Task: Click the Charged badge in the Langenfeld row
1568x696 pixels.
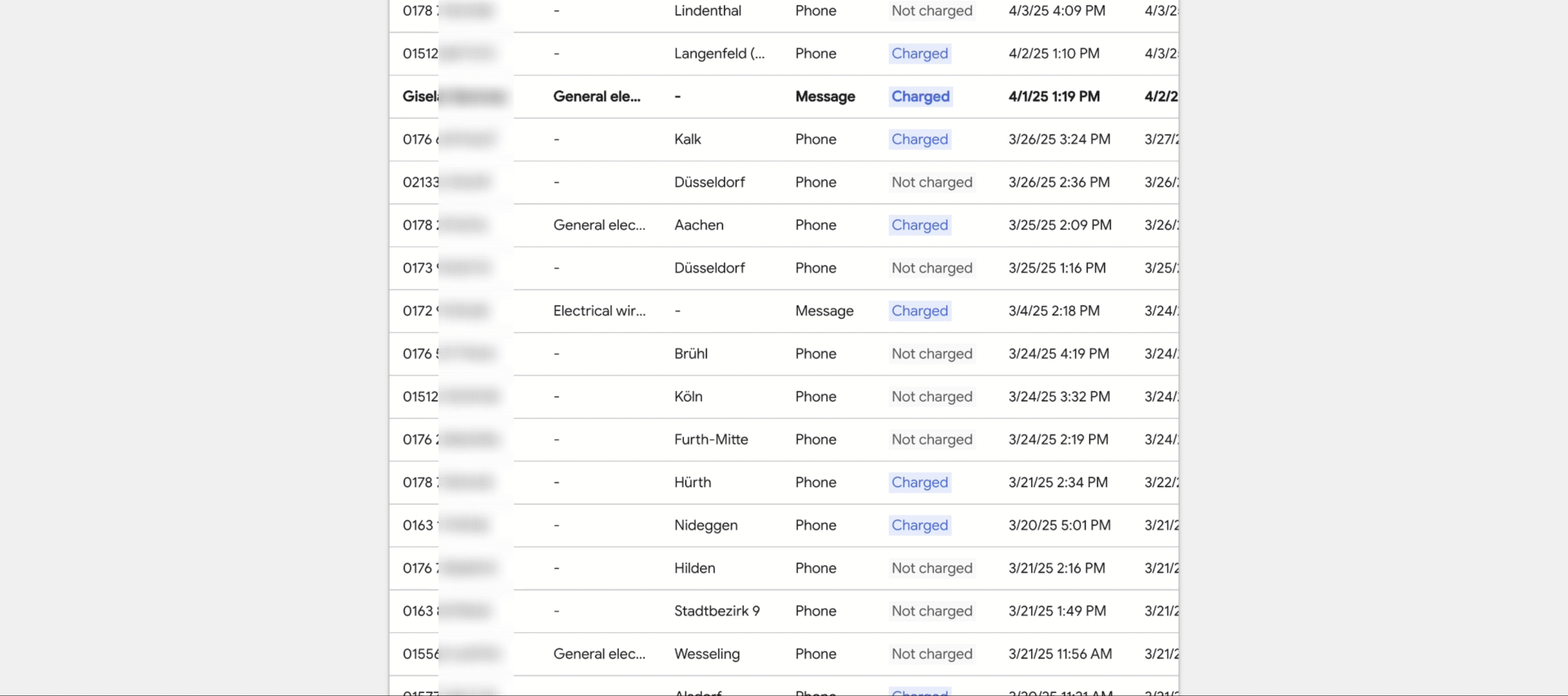Action: click(919, 54)
